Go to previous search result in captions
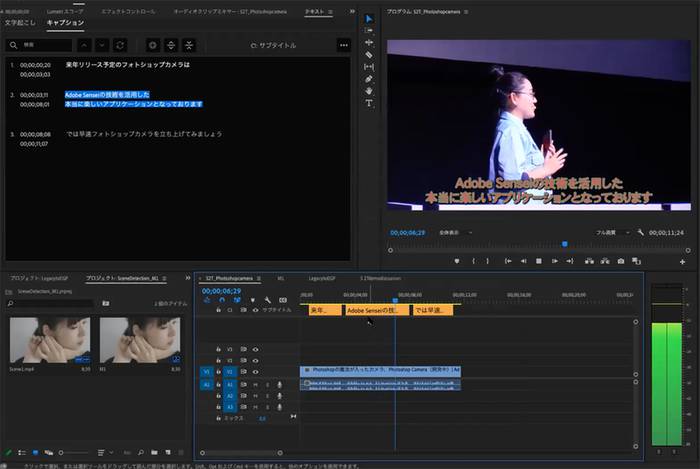The height and width of the screenshot is (469, 700). tap(84, 45)
